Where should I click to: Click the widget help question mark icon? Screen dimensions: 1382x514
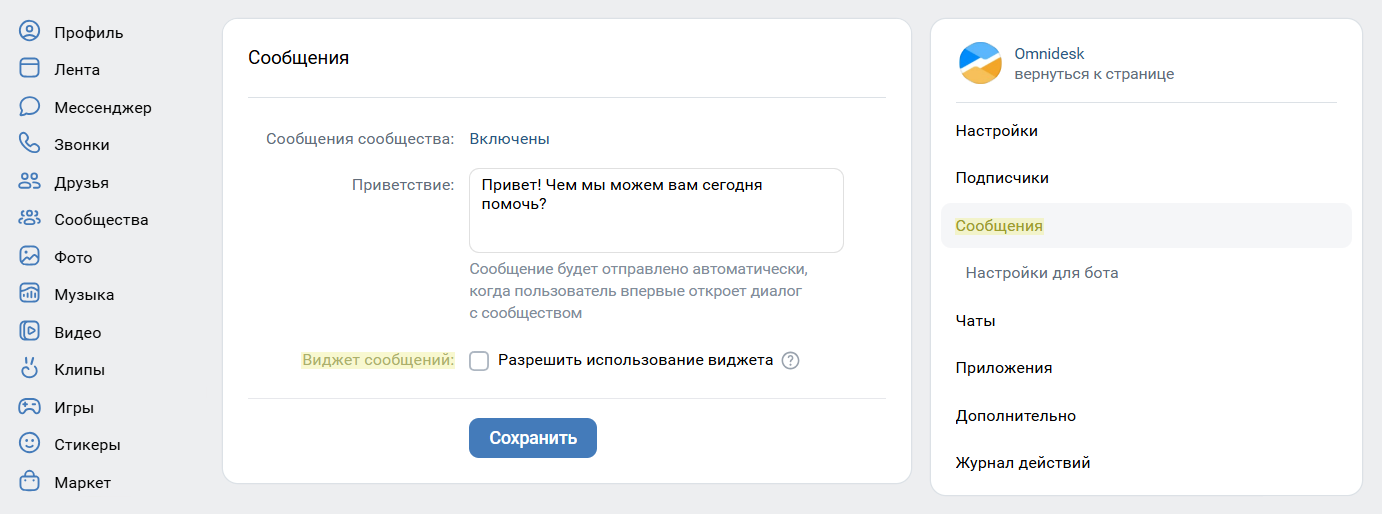[791, 361]
